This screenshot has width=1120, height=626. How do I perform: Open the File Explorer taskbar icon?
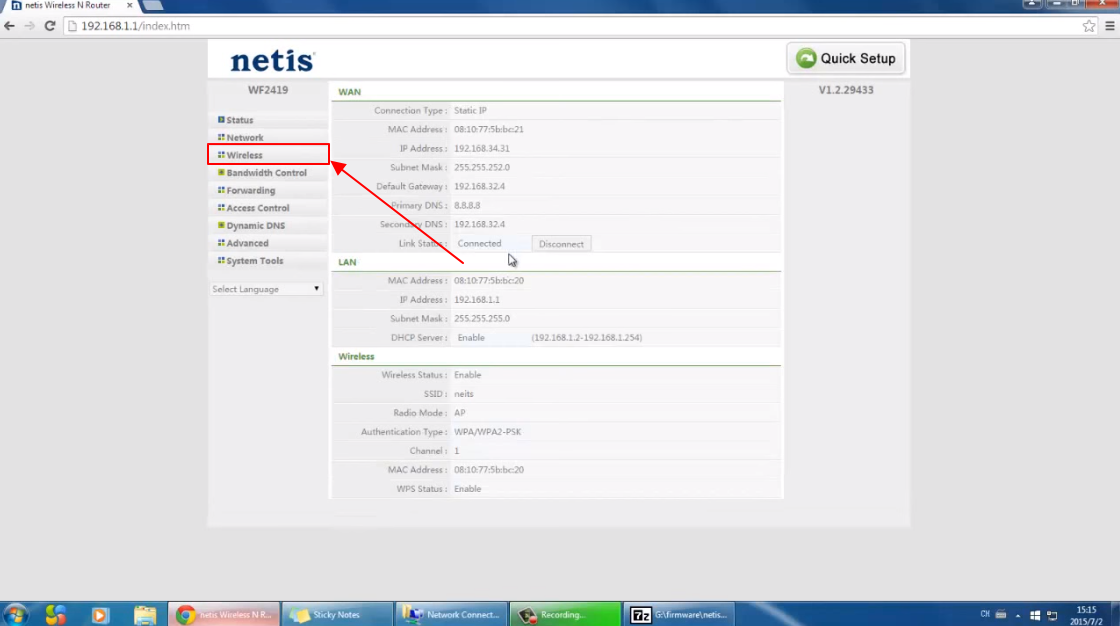click(144, 615)
